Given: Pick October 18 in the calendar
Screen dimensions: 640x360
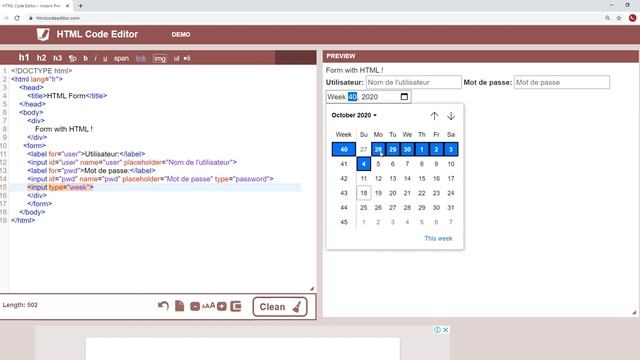Looking at the screenshot, I should (x=364, y=193).
